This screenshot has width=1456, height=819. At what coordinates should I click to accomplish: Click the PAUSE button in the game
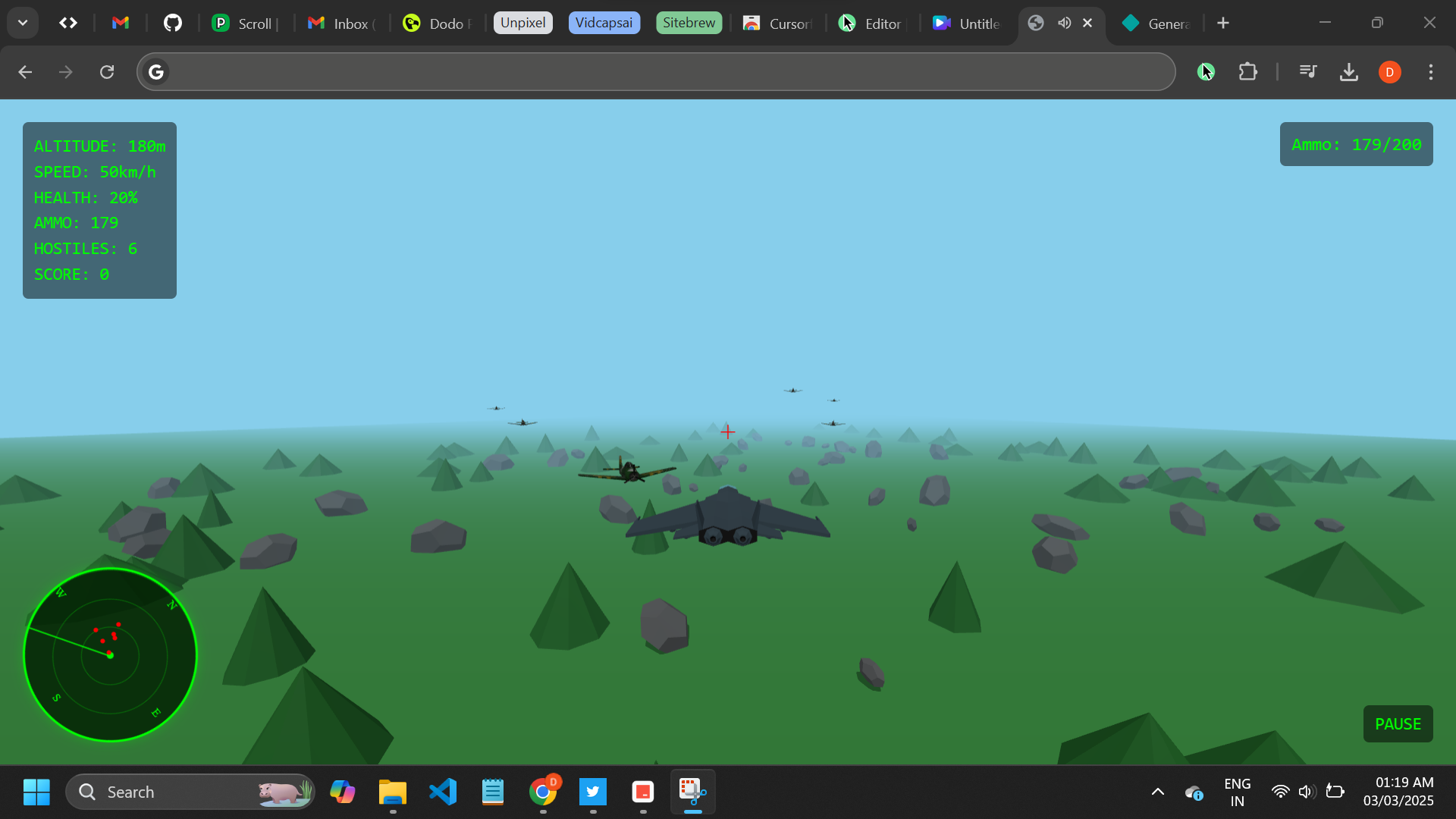[1397, 723]
